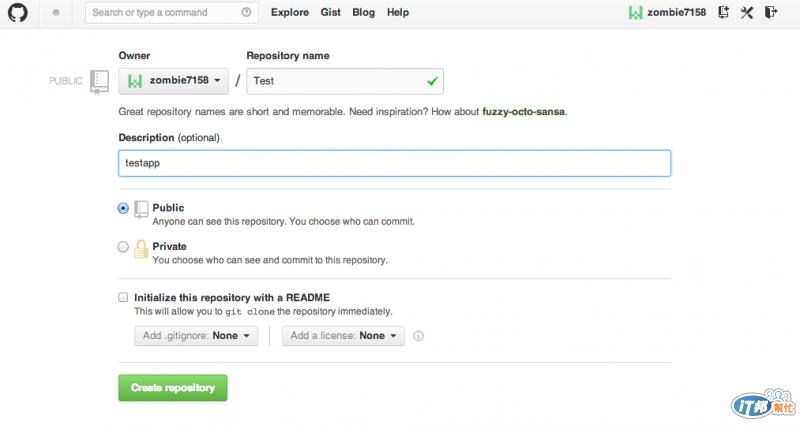
Task: Click the sign out icon
Action: tap(771, 12)
